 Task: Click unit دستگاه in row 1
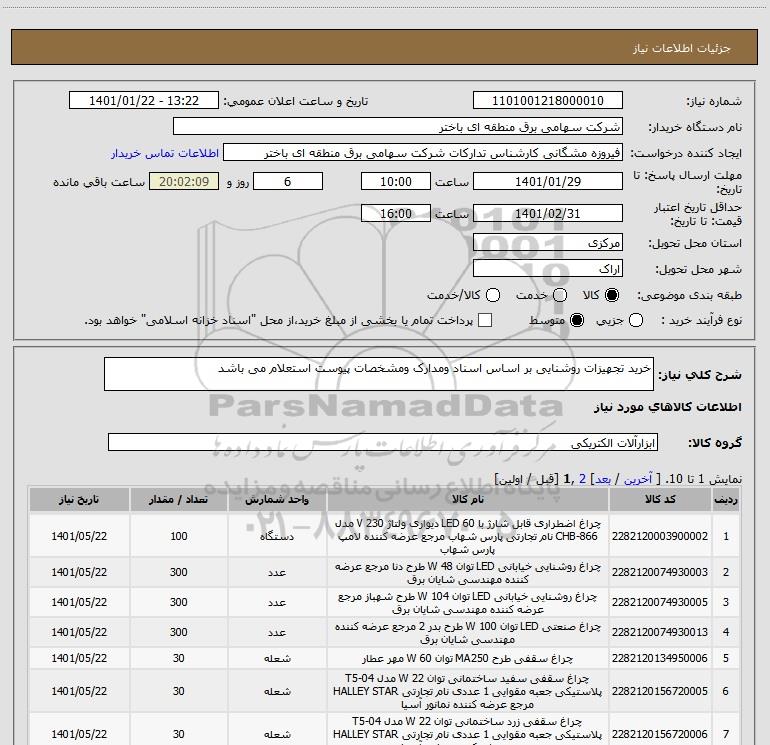tap(277, 536)
